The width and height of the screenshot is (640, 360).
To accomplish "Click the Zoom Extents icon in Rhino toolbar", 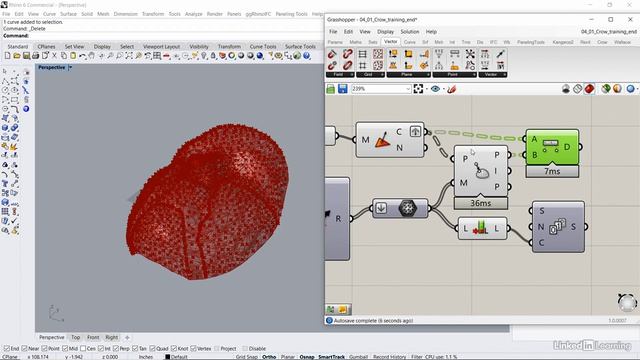I will point(129,56).
